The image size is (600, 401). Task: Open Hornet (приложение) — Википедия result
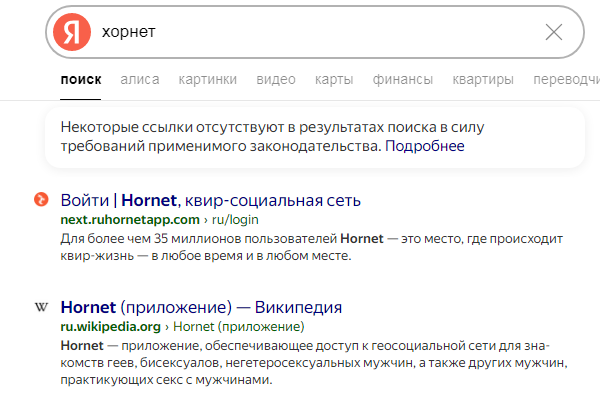pyautogui.click(x=201, y=307)
